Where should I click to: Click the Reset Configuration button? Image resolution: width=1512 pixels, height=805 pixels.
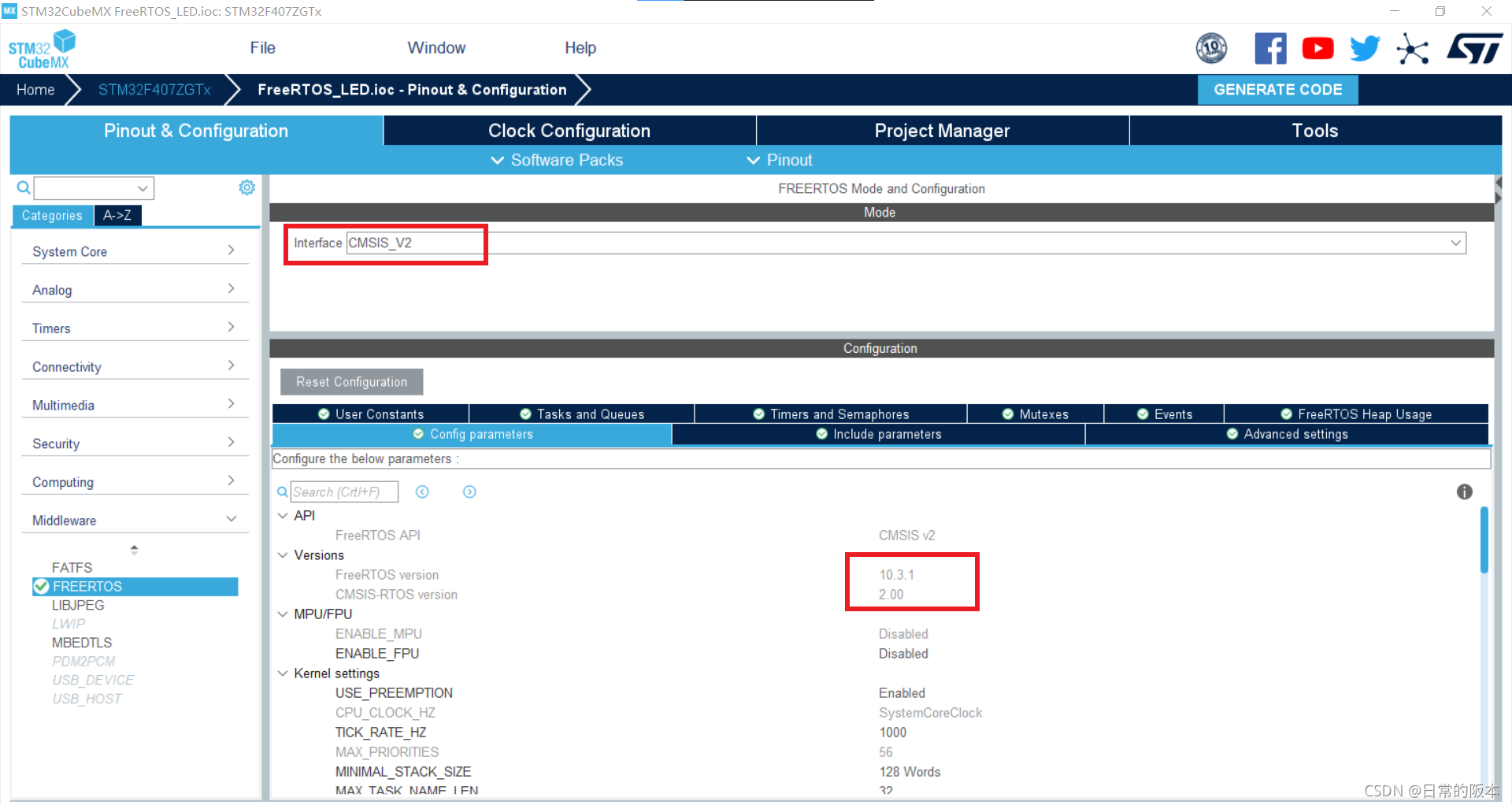[x=351, y=382]
